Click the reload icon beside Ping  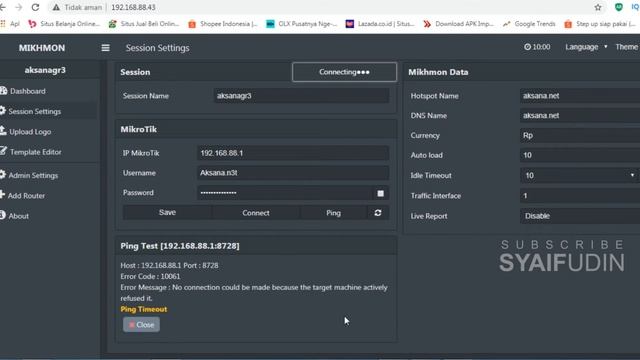pyautogui.click(x=378, y=213)
